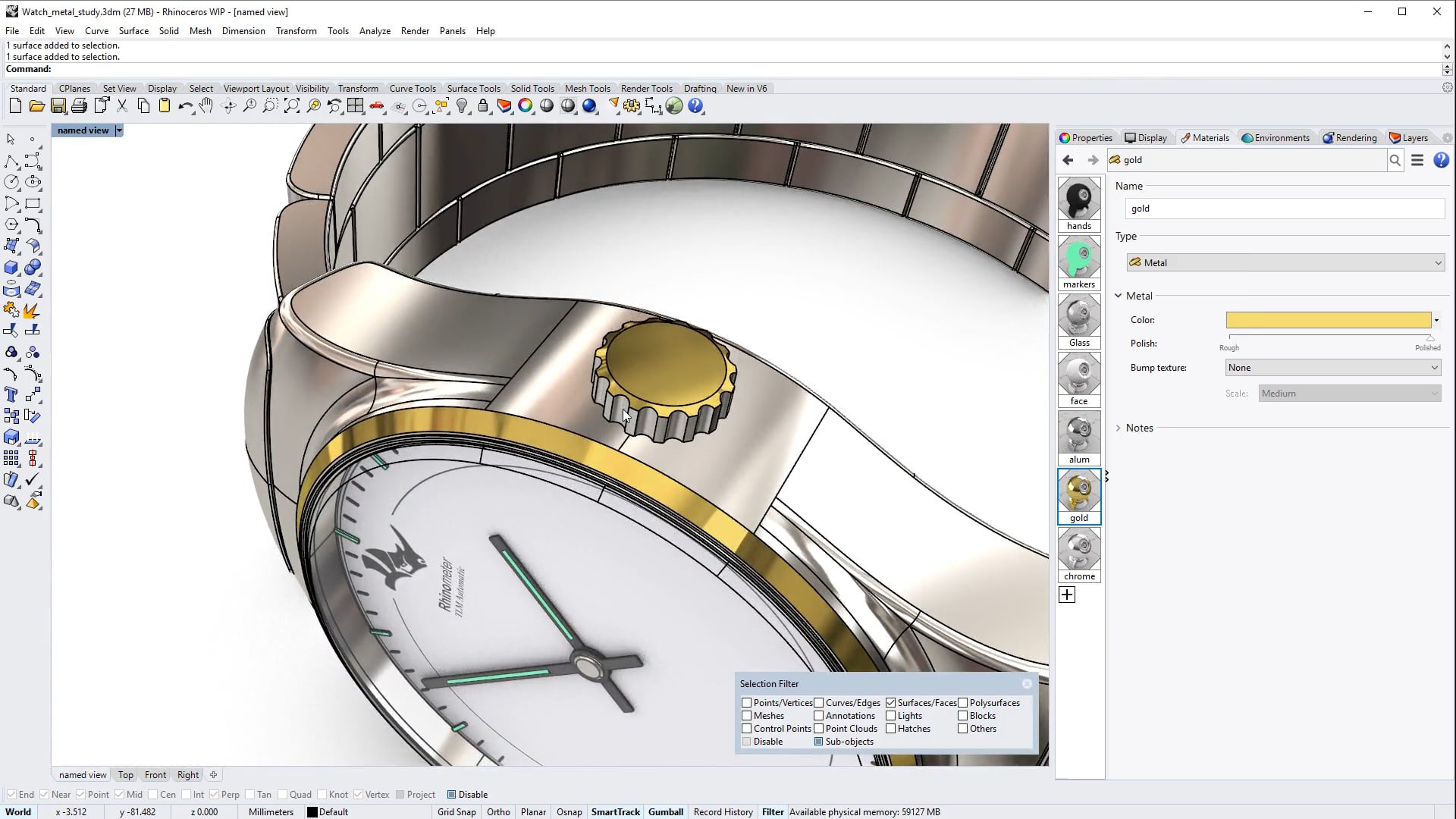Uncheck Surfaces/Faces in Selection Filter
The height and width of the screenshot is (819, 1456).
[x=891, y=703]
